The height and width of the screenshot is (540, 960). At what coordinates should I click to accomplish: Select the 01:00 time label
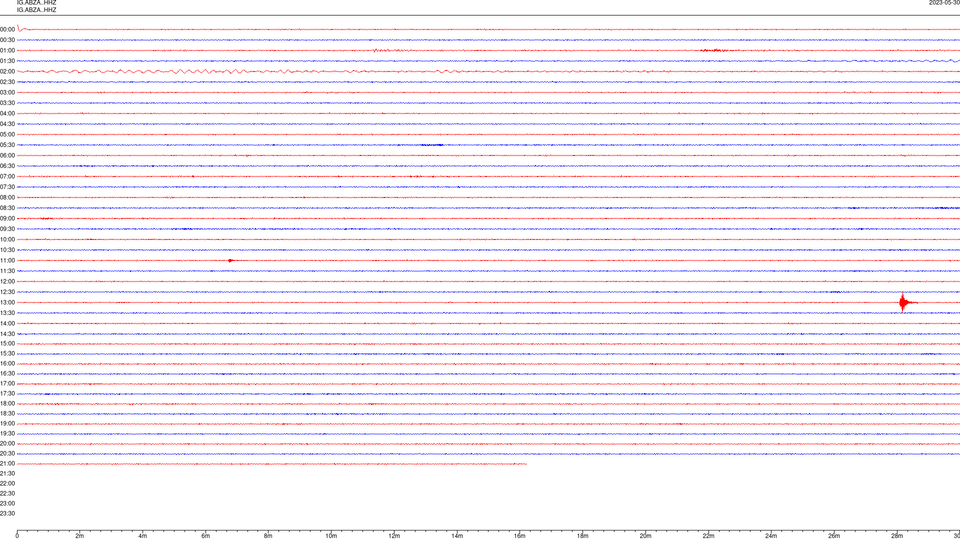[x=7, y=51]
